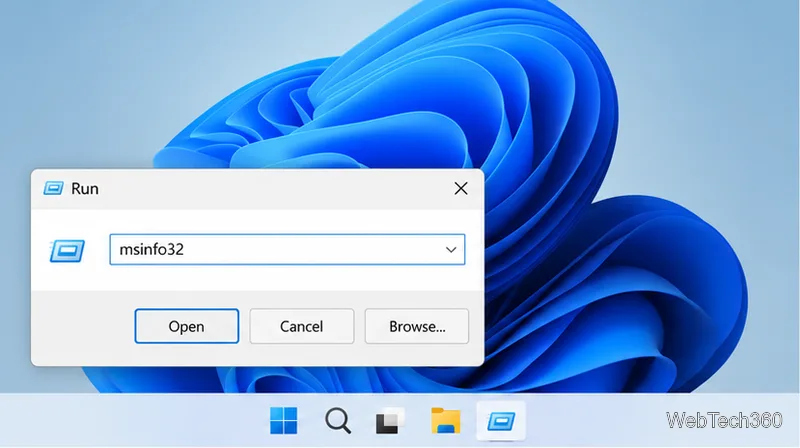Open the Windows Start menu
The width and height of the screenshot is (800, 448).
(x=284, y=421)
